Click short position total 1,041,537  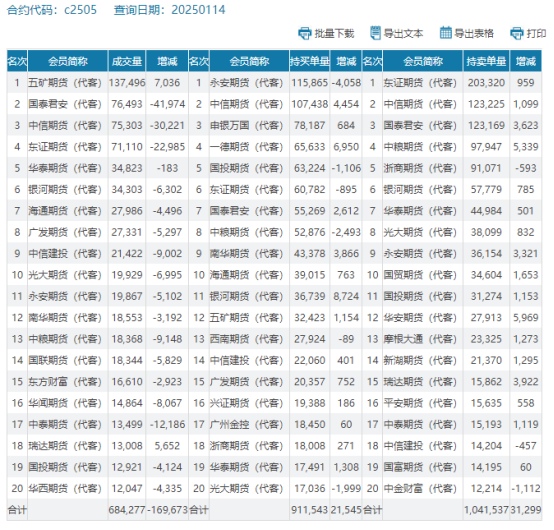tap(486, 510)
